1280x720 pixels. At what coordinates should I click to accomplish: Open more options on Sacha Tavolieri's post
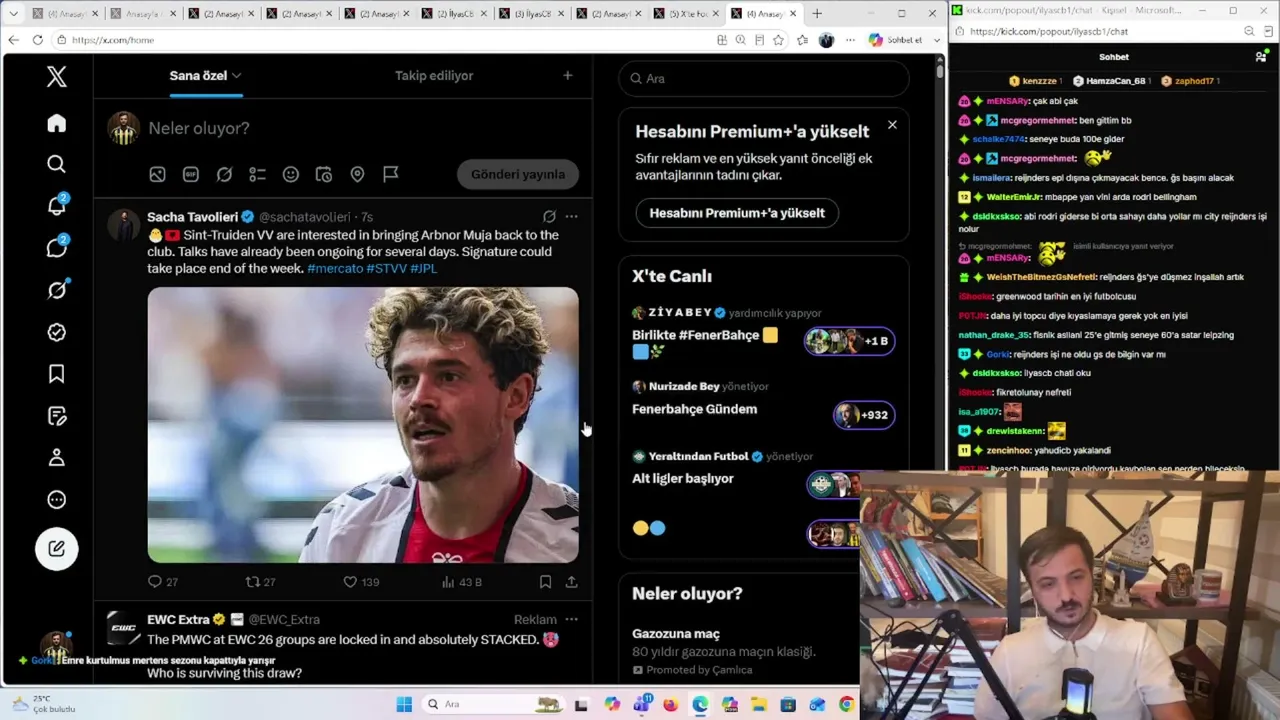pos(571,216)
